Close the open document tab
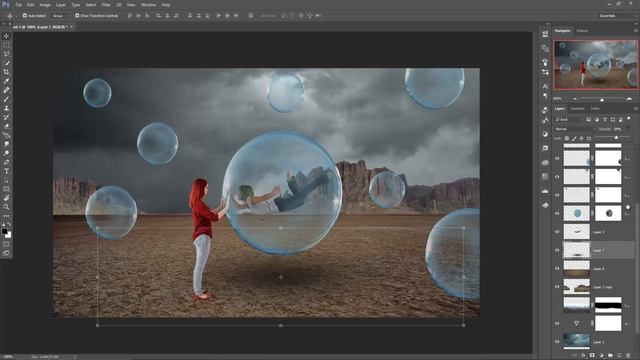Viewport: 640px width, 360px height. pyautogui.click(x=71, y=27)
